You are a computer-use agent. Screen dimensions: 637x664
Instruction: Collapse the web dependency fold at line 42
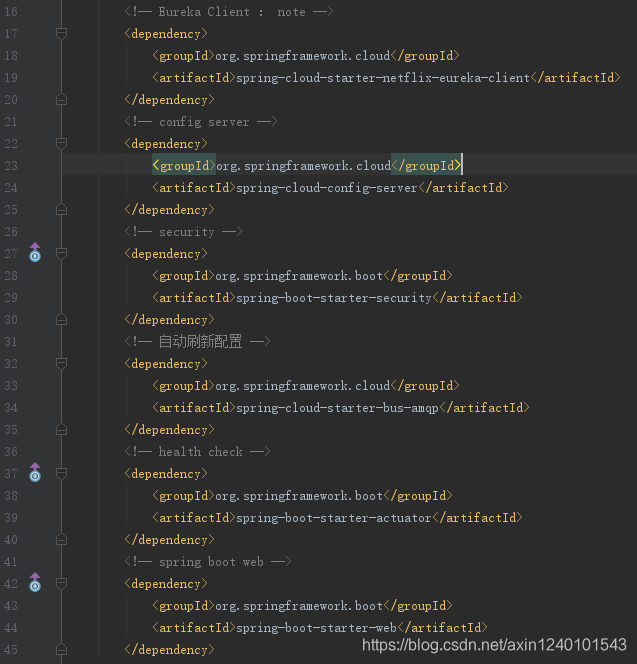click(61, 584)
